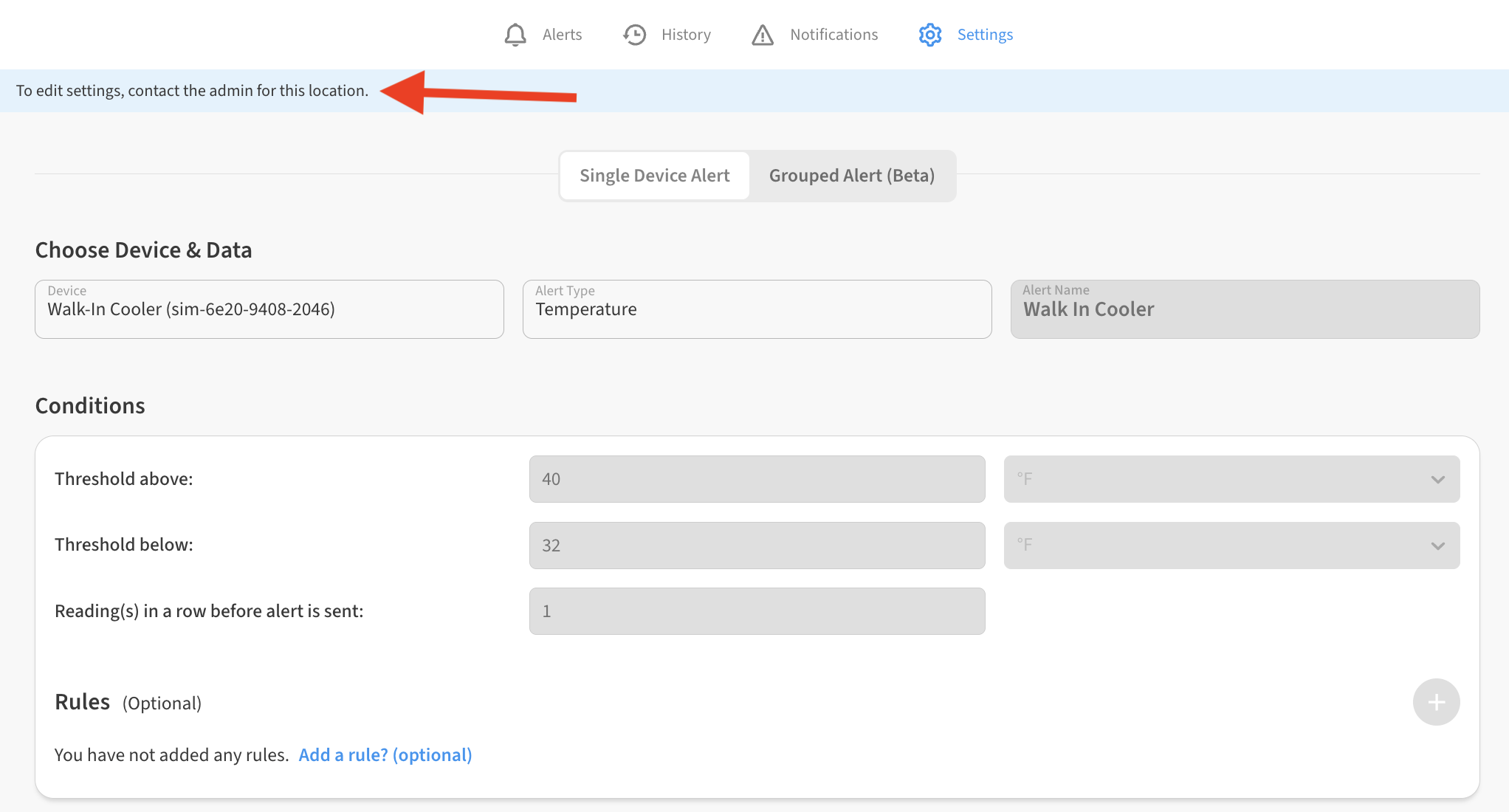Expand Threshold above unit dropdown
This screenshot has height=812, width=1509.
coord(1231,479)
